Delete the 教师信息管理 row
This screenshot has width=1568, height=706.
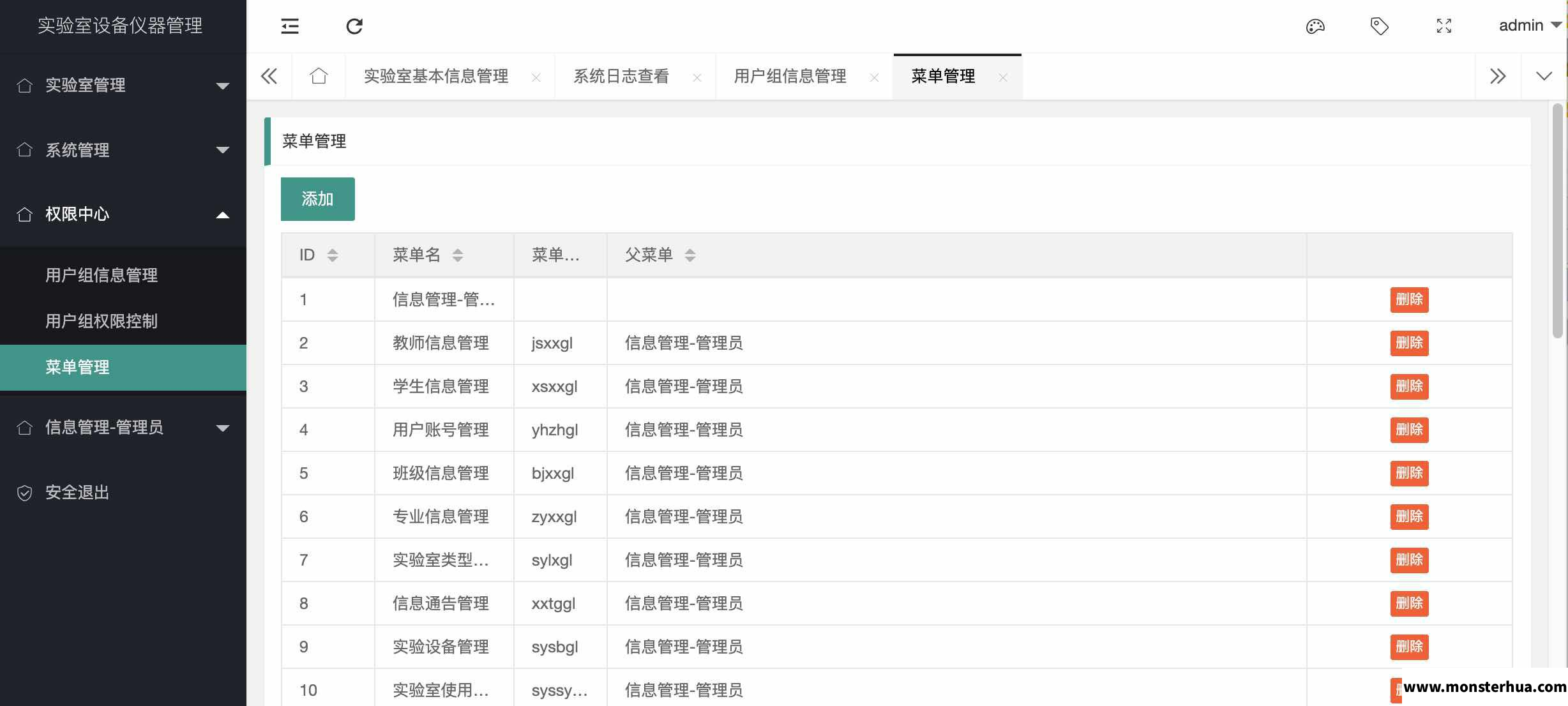(1410, 343)
